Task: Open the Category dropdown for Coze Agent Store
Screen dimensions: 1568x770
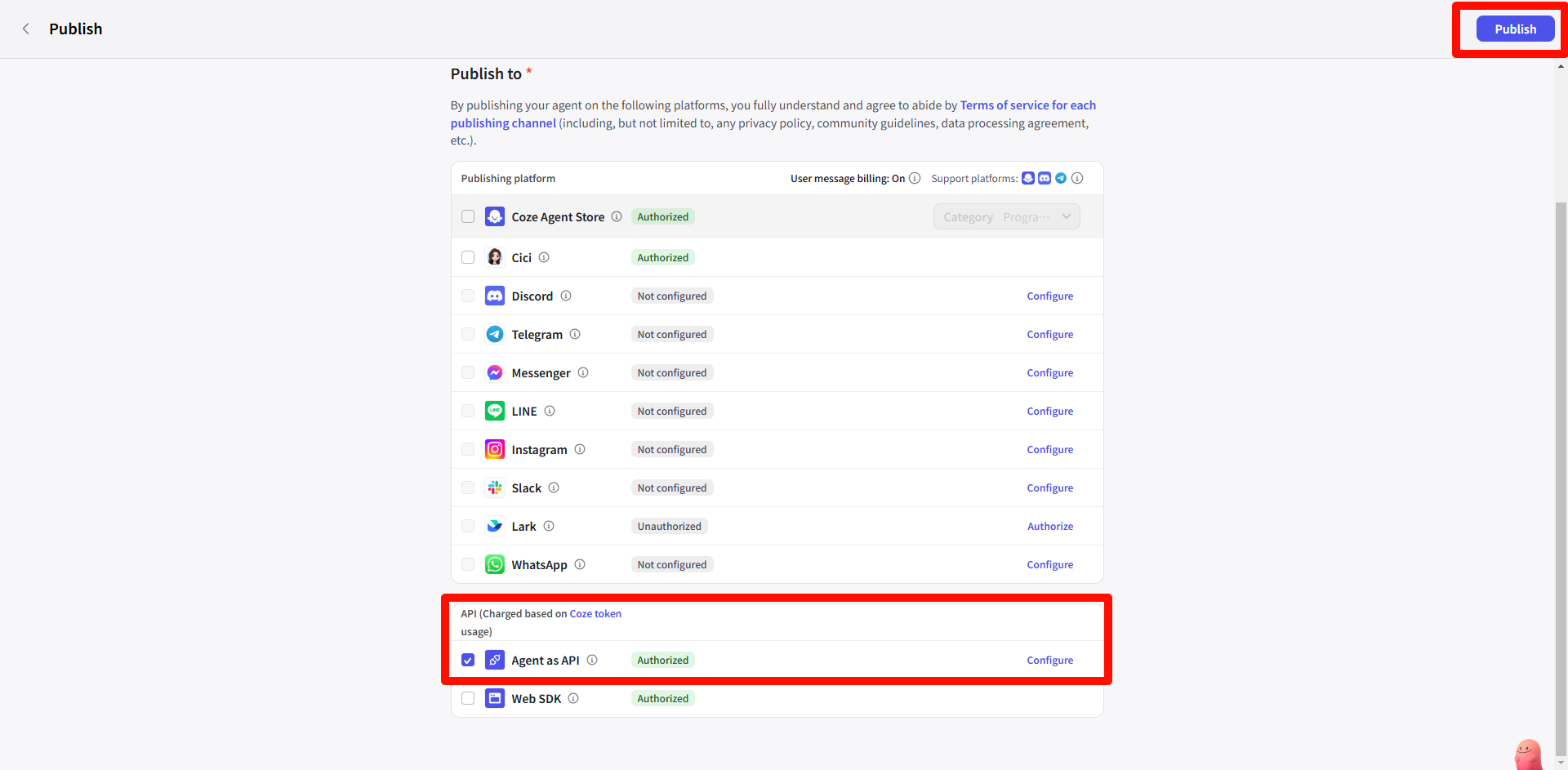Action: pyautogui.click(x=1006, y=216)
